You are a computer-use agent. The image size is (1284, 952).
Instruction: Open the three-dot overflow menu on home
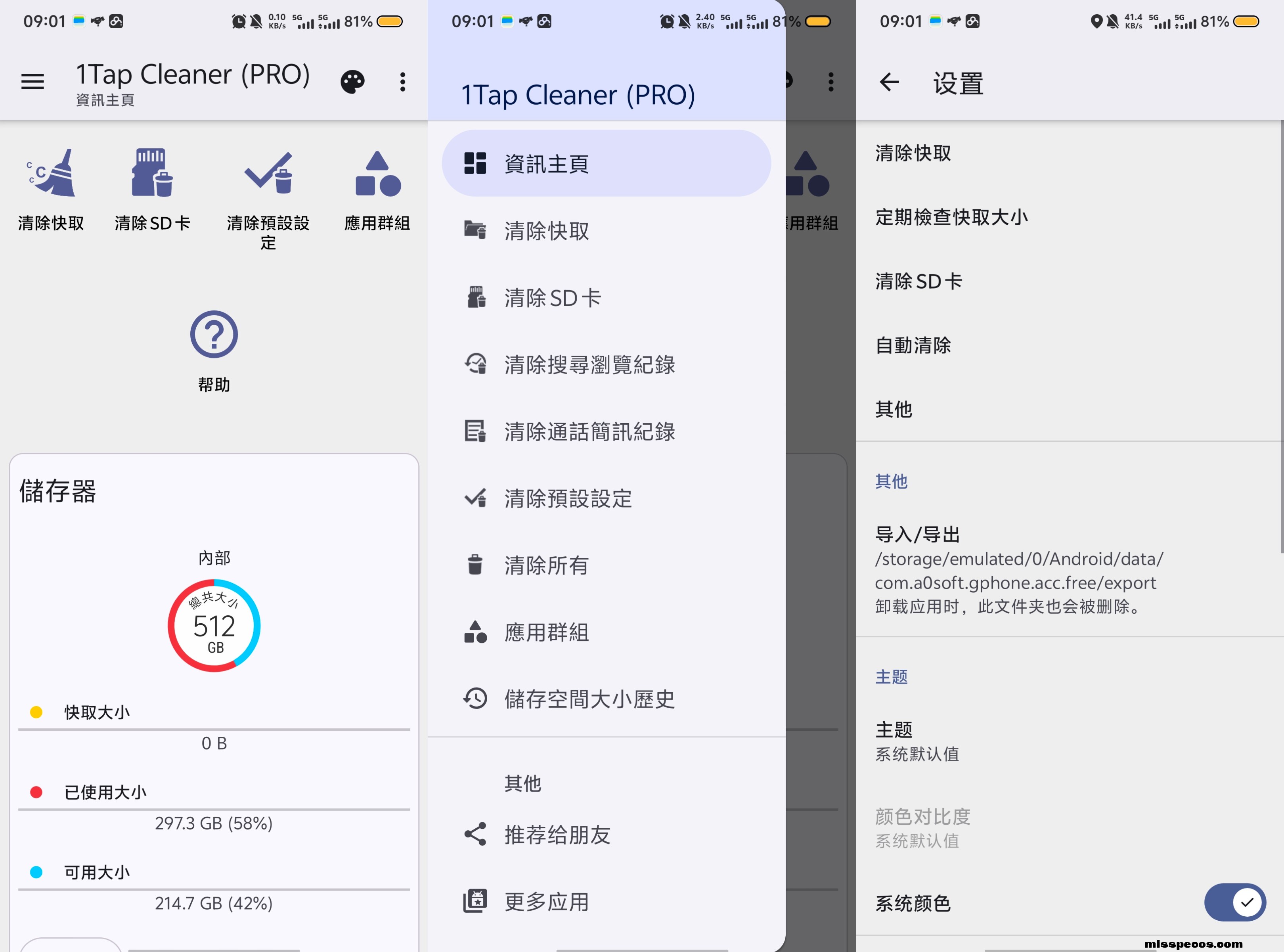[403, 82]
